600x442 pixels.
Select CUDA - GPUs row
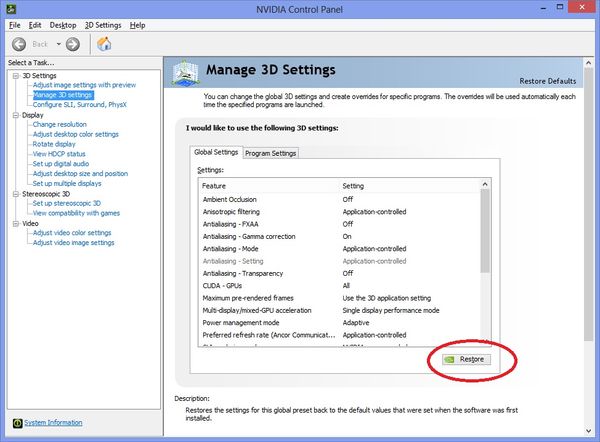(x=339, y=286)
